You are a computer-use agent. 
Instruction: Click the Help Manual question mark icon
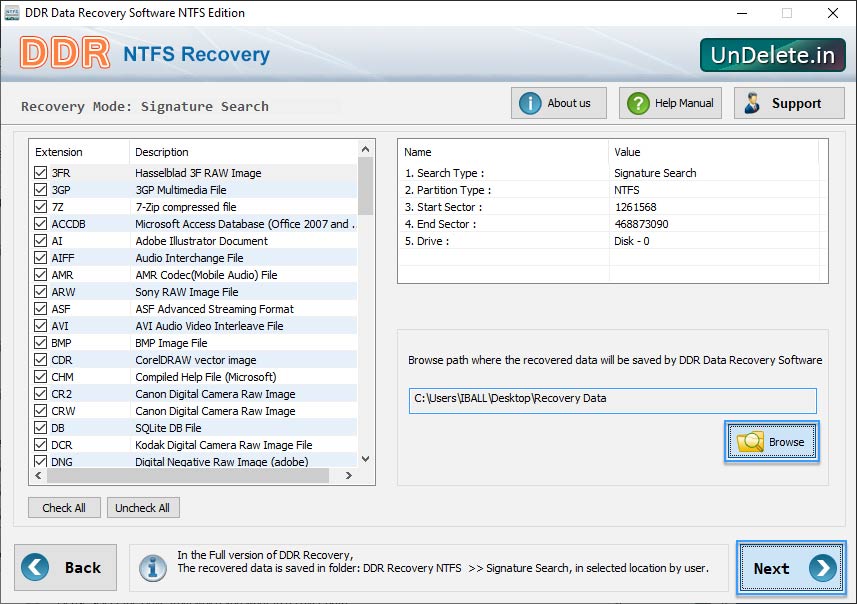tap(638, 103)
